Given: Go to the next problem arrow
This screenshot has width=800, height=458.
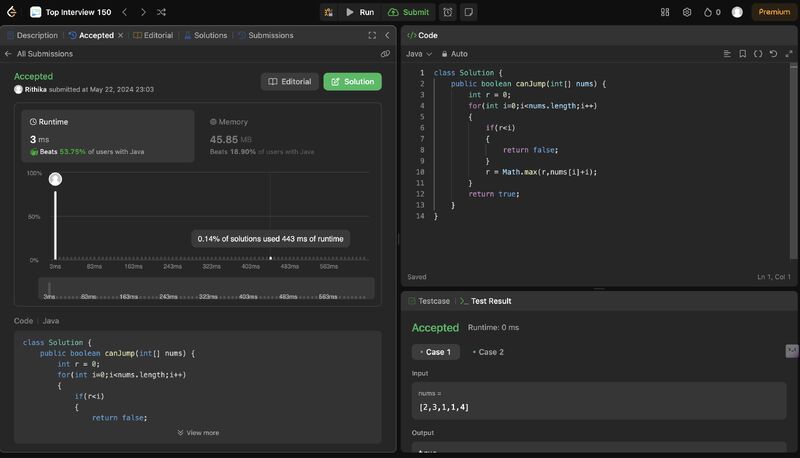Looking at the screenshot, I should 143,12.
